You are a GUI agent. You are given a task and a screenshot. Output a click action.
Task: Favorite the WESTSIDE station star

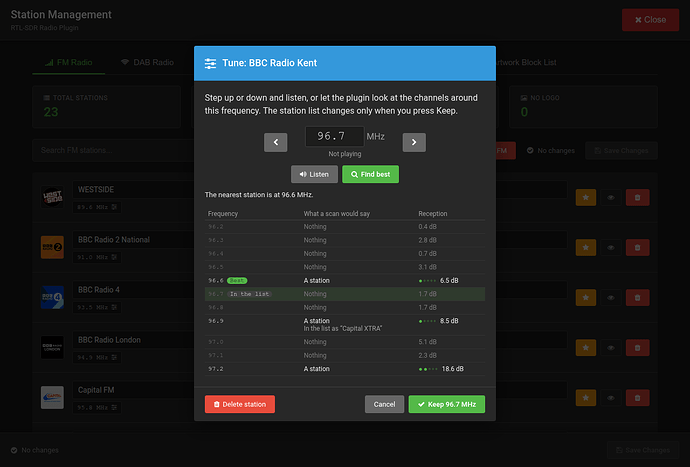(586, 198)
